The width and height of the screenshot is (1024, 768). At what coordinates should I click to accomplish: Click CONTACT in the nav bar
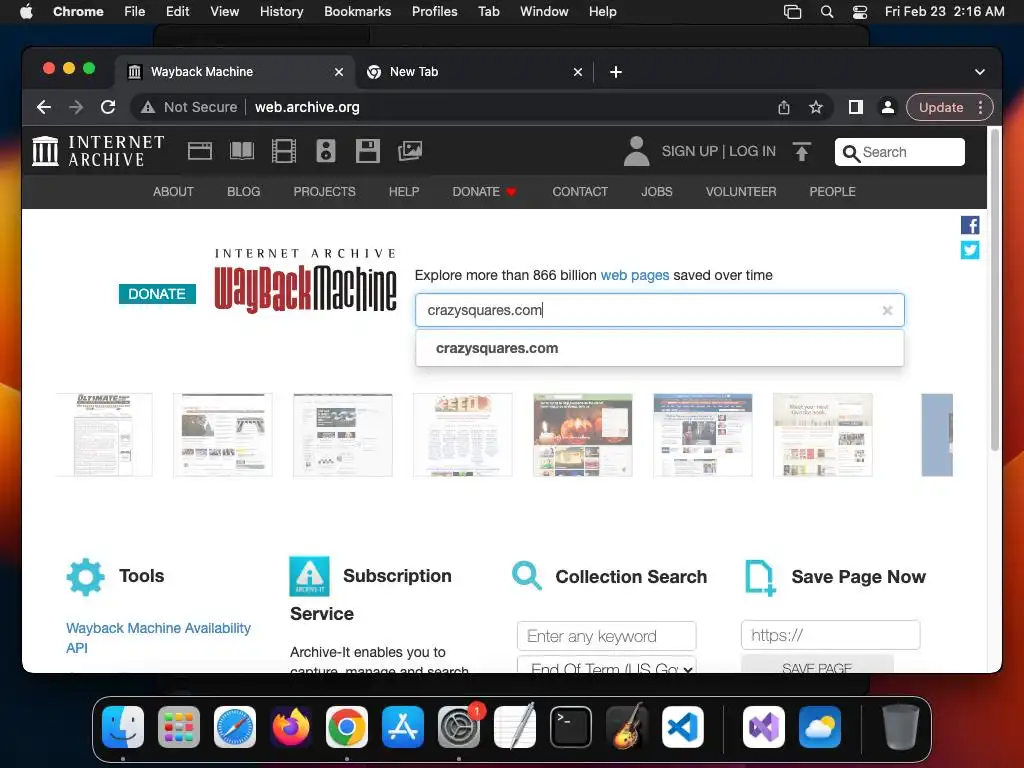tap(580, 191)
